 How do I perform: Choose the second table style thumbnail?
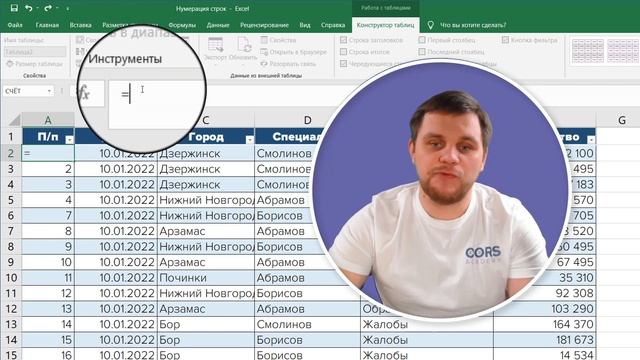[x=623, y=51]
